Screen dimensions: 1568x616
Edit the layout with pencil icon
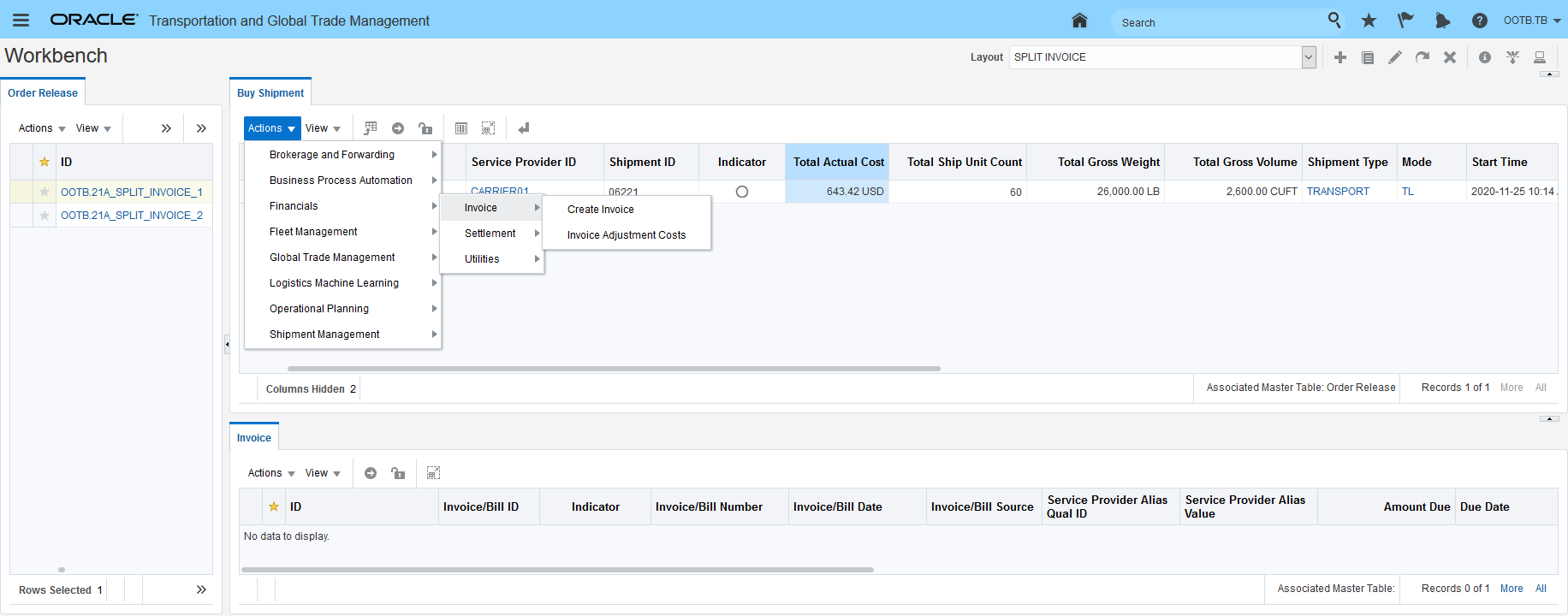coord(1395,57)
